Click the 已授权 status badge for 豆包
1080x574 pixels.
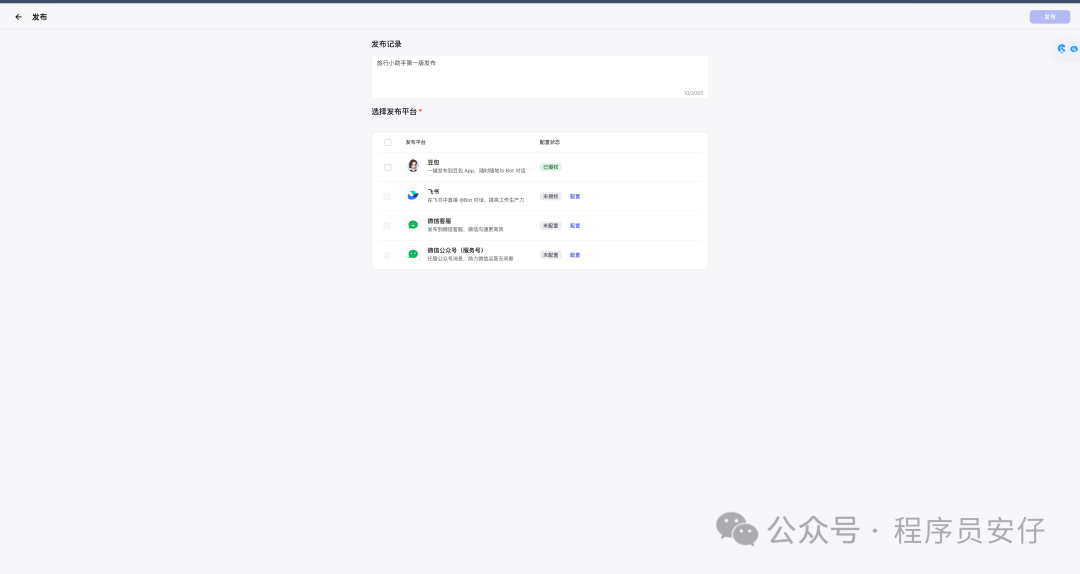tap(551, 167)
